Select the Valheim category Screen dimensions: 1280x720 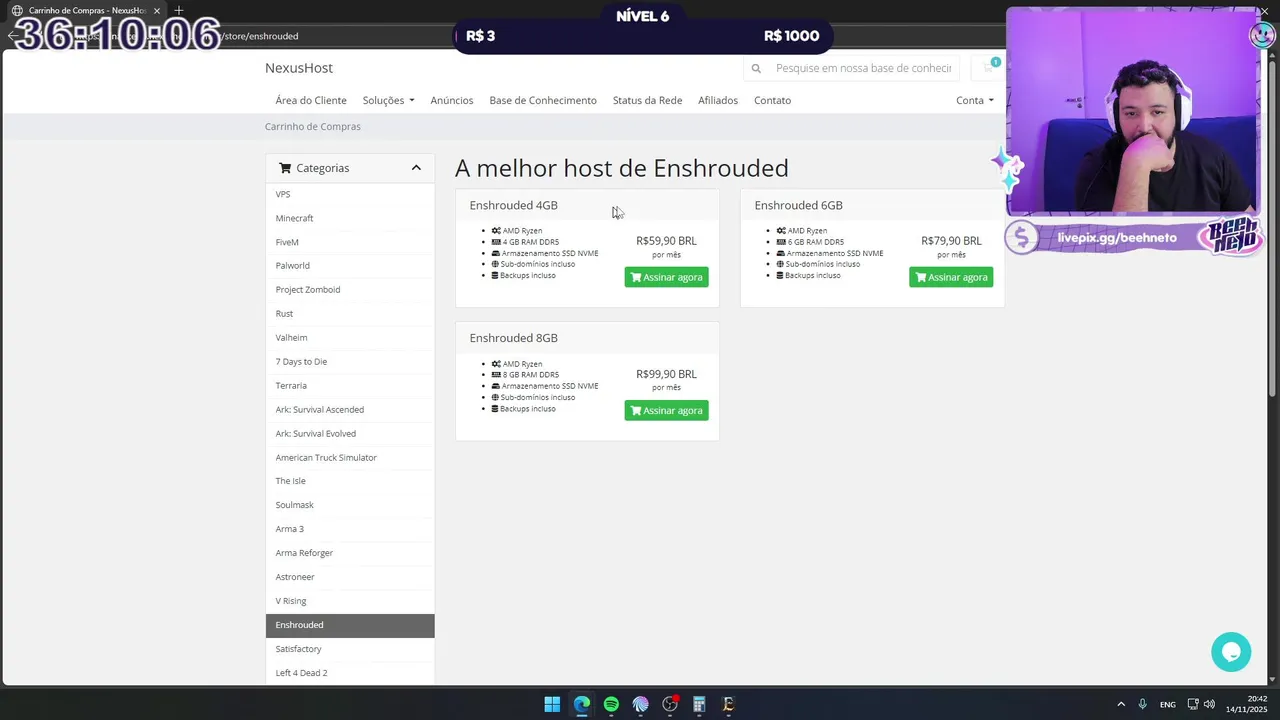(350, 338)
